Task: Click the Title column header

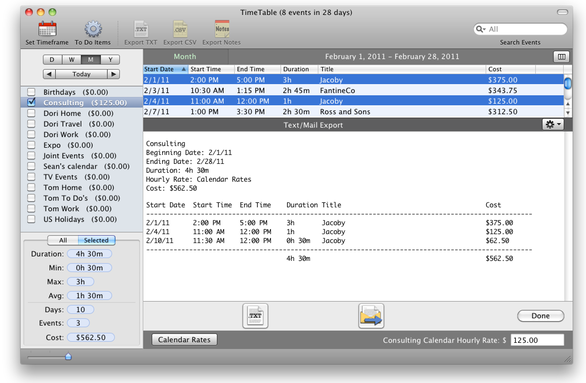Action: (x=402, y=69)
